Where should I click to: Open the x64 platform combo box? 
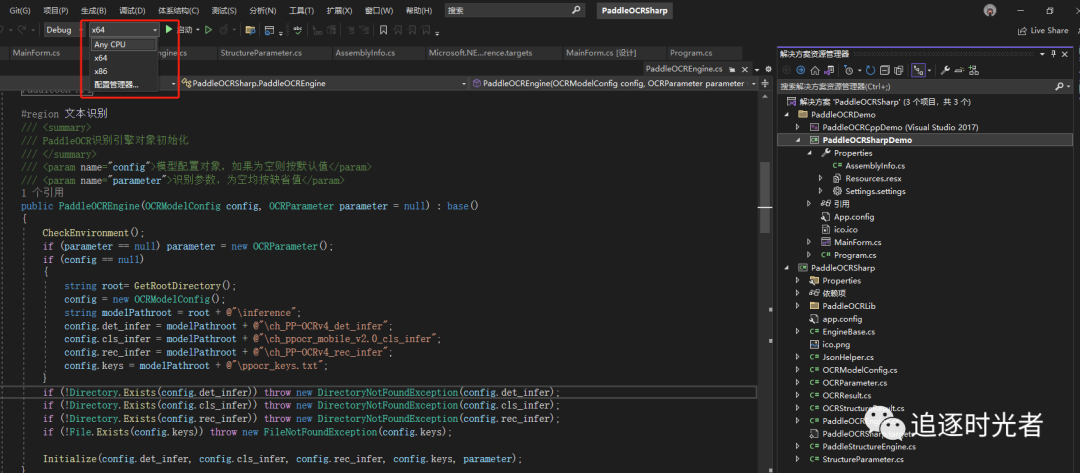tap(124, 30)
